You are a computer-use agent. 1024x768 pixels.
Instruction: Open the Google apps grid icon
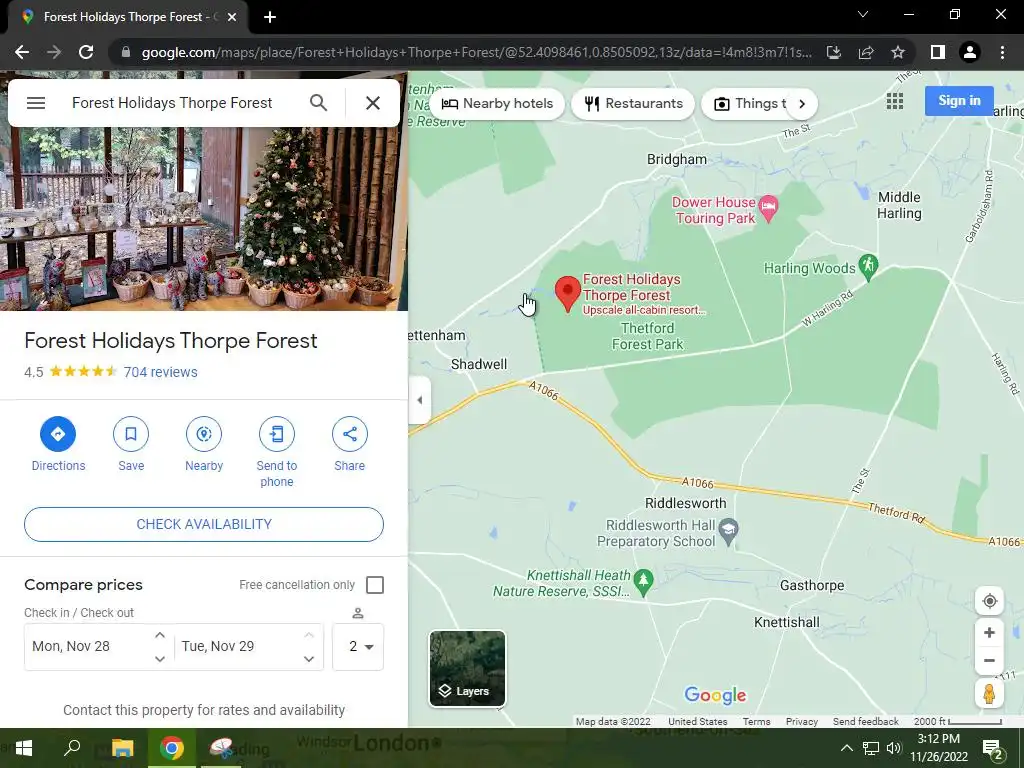895,101
